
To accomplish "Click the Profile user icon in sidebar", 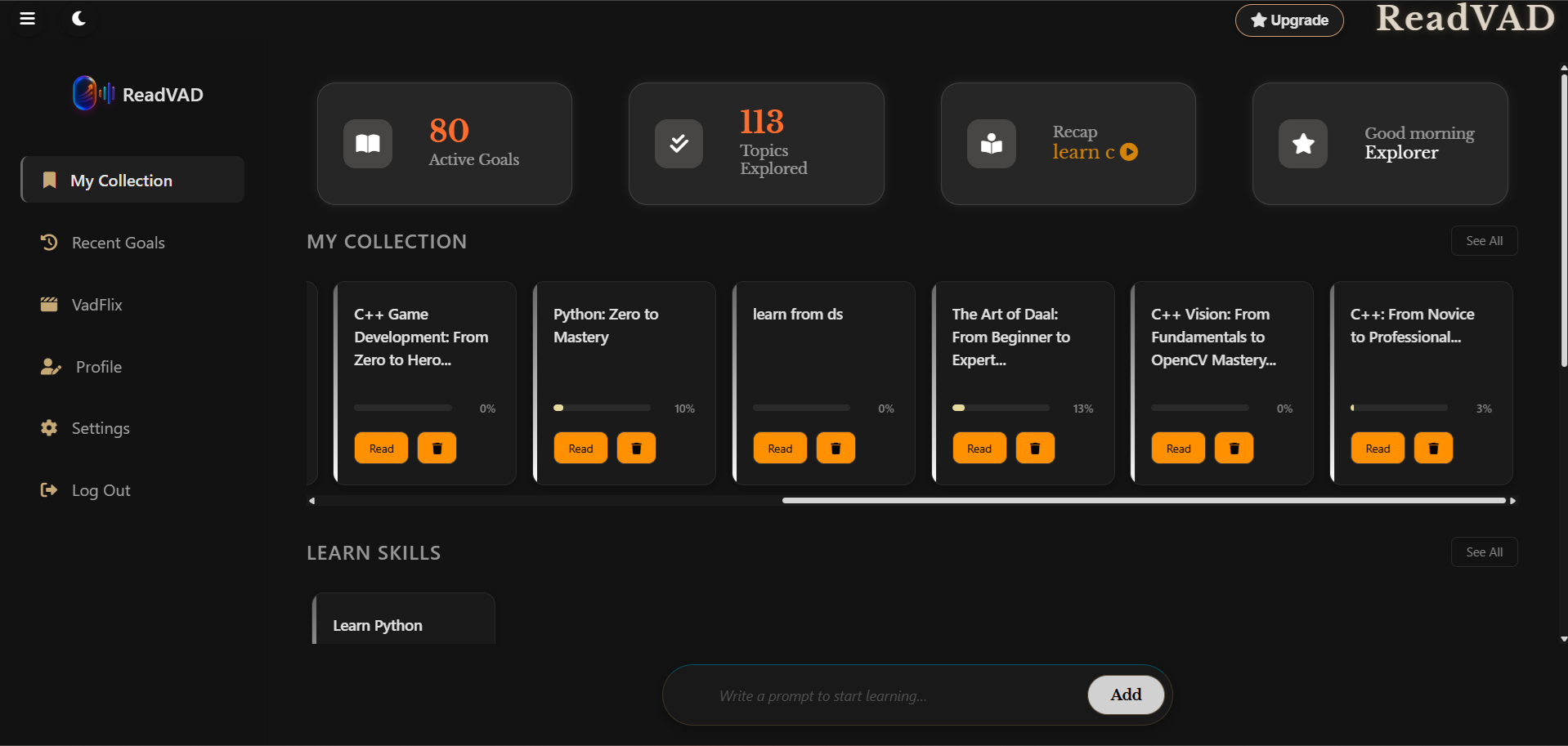I will [x=51, y=366].
